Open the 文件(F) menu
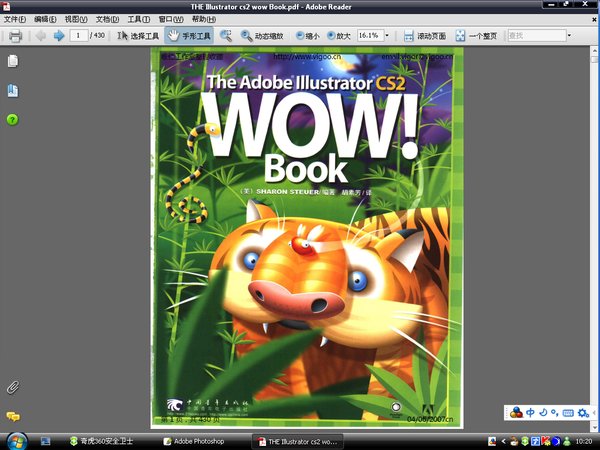 15,19
